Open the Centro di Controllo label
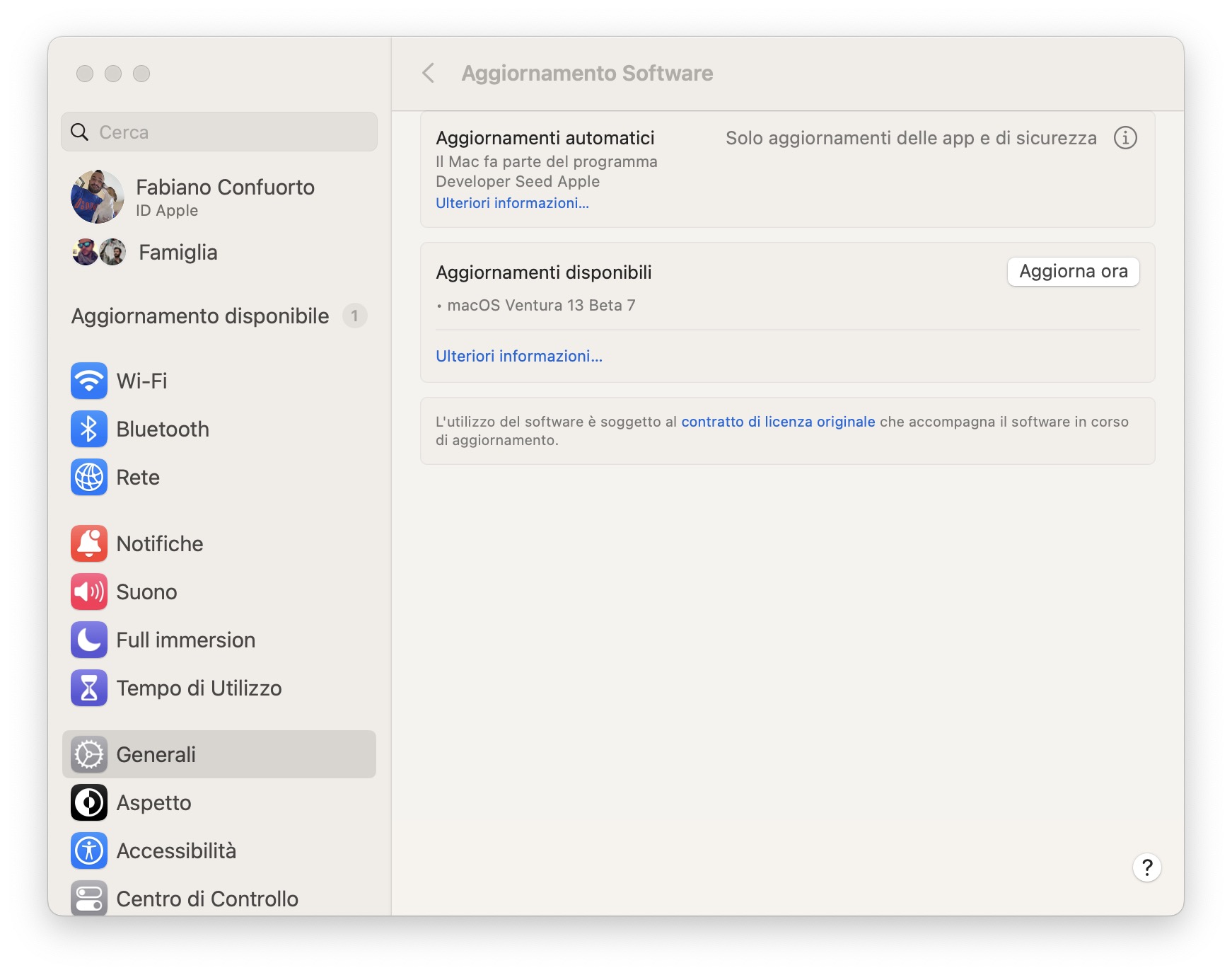 click(207, 899)
